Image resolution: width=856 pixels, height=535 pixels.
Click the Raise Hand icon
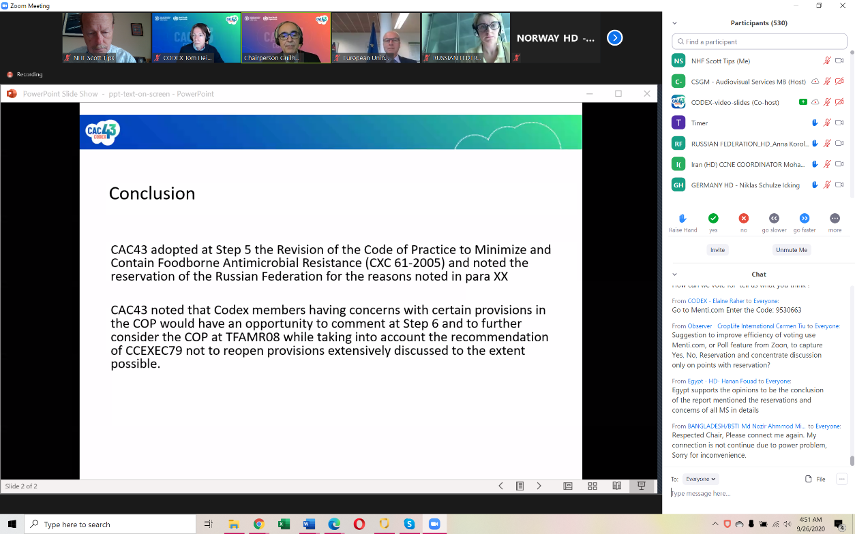point(682,218)
